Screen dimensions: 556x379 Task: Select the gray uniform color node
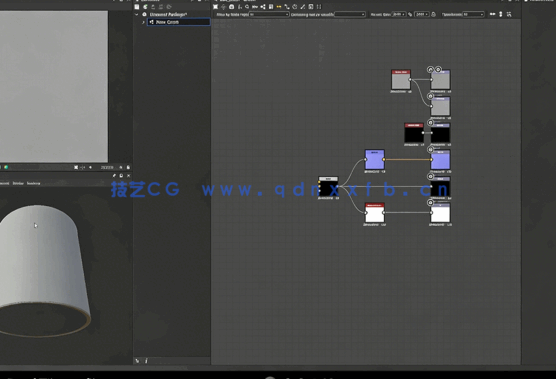coord(401,79)
